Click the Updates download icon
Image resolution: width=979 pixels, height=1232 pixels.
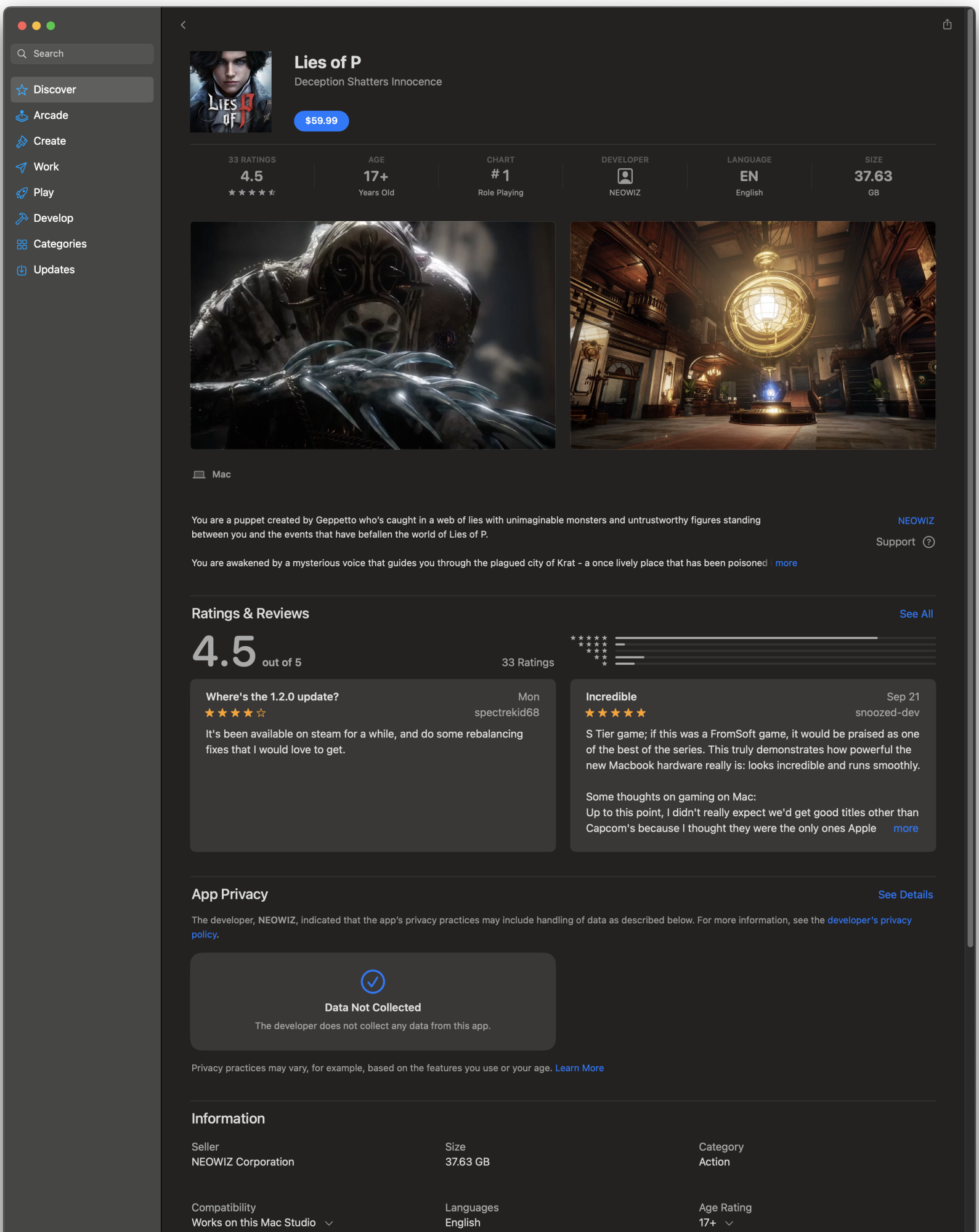coord(22,270)
